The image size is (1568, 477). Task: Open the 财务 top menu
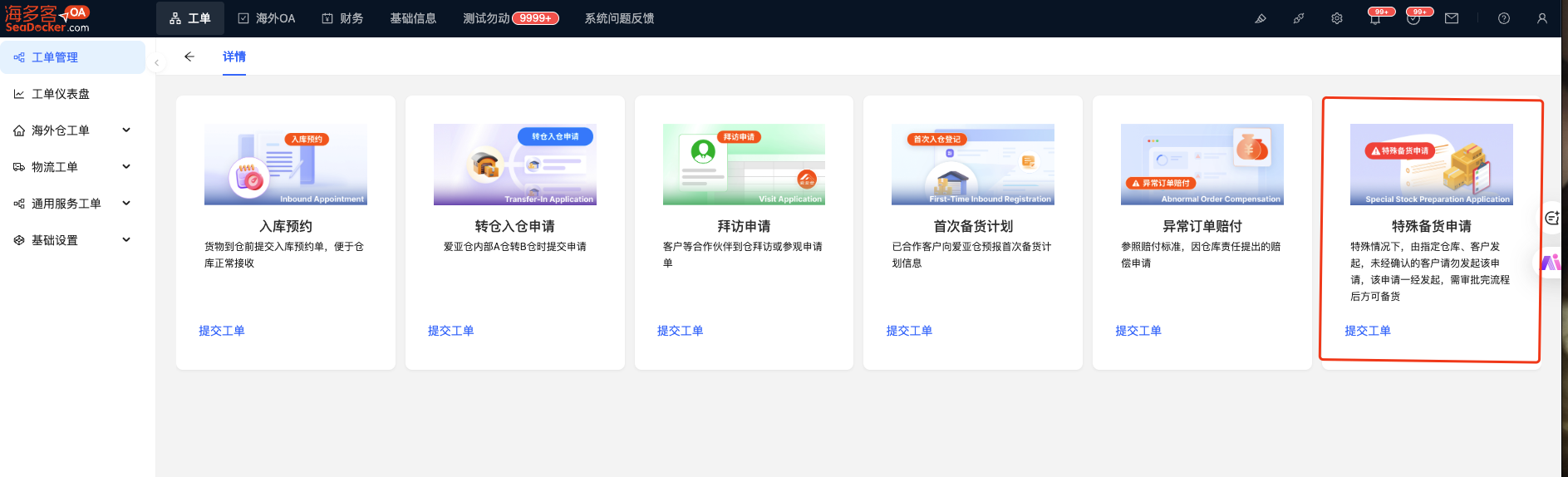[342, 18]
